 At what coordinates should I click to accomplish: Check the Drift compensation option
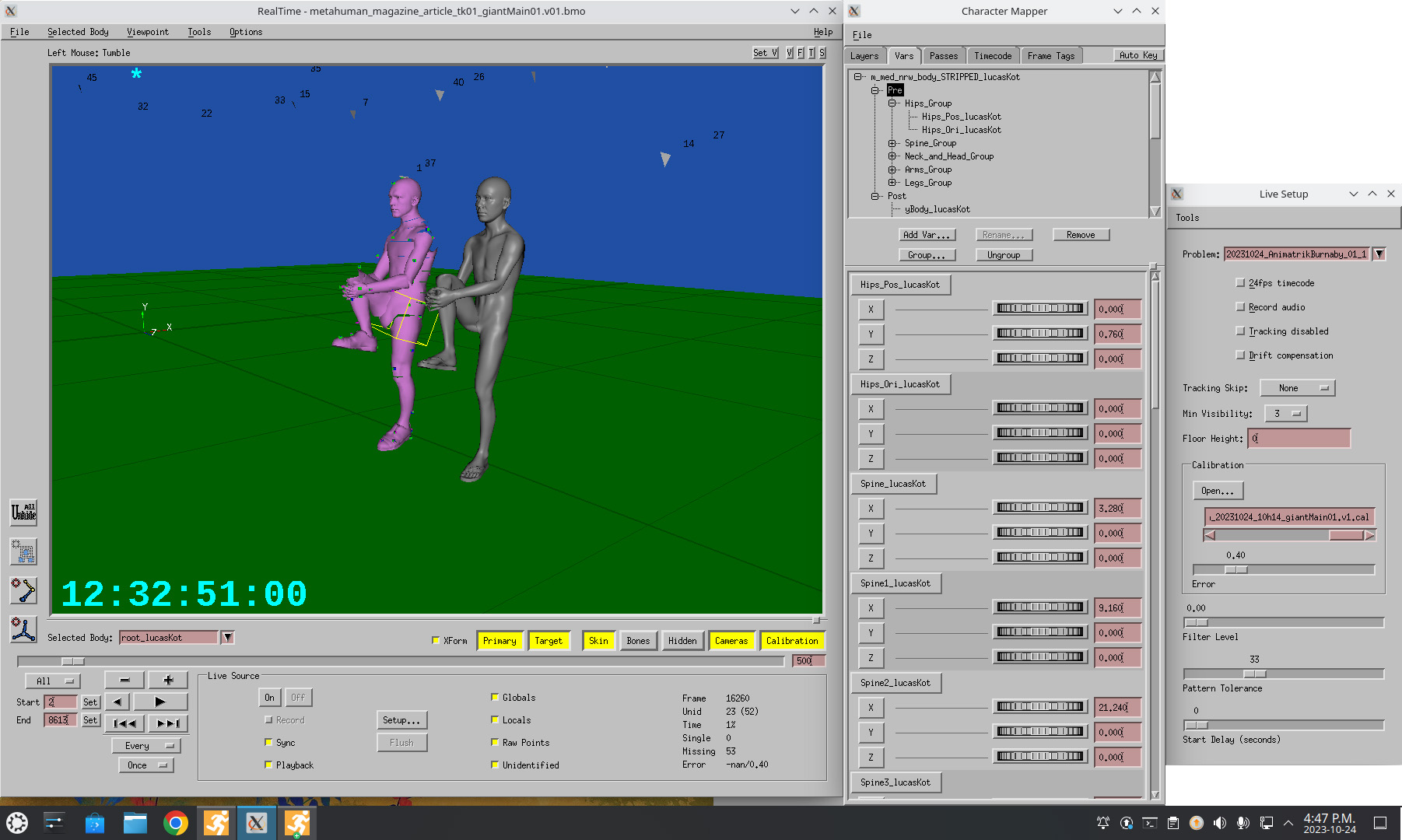tap(1240, 355)
